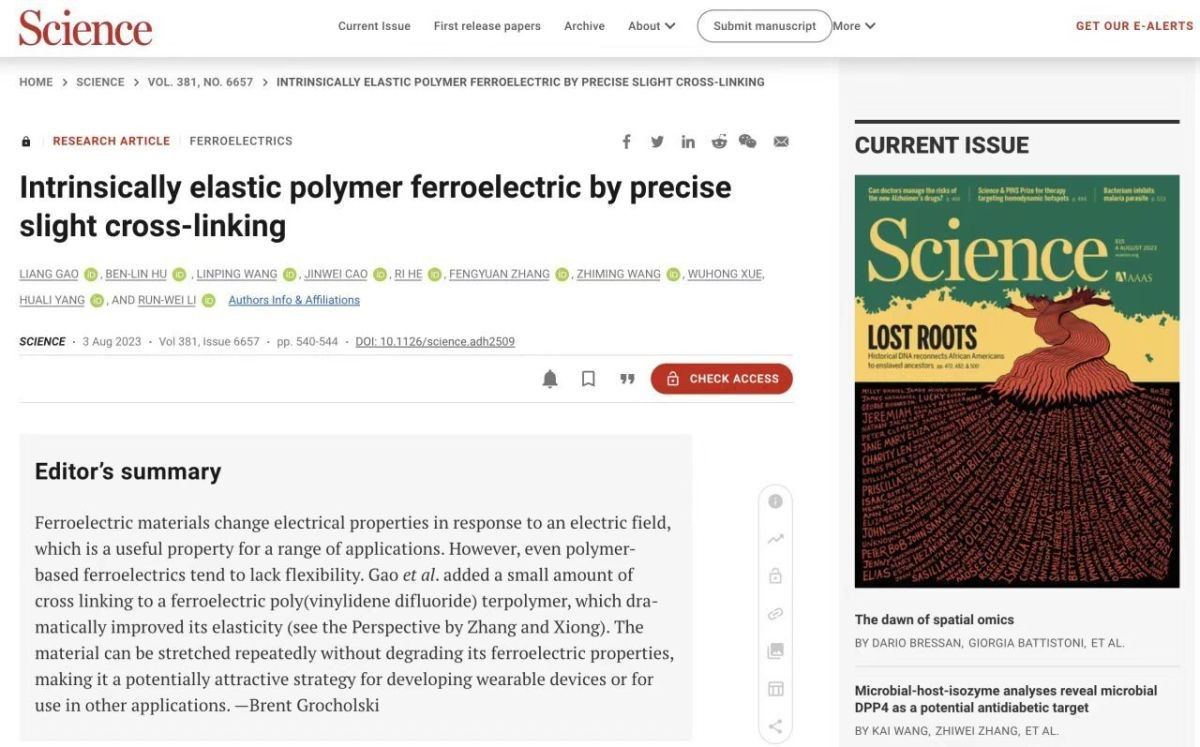This screenshot has width=1200, height=747.
Task: Go to Current Issue menu item
Action: click(374, 26)
